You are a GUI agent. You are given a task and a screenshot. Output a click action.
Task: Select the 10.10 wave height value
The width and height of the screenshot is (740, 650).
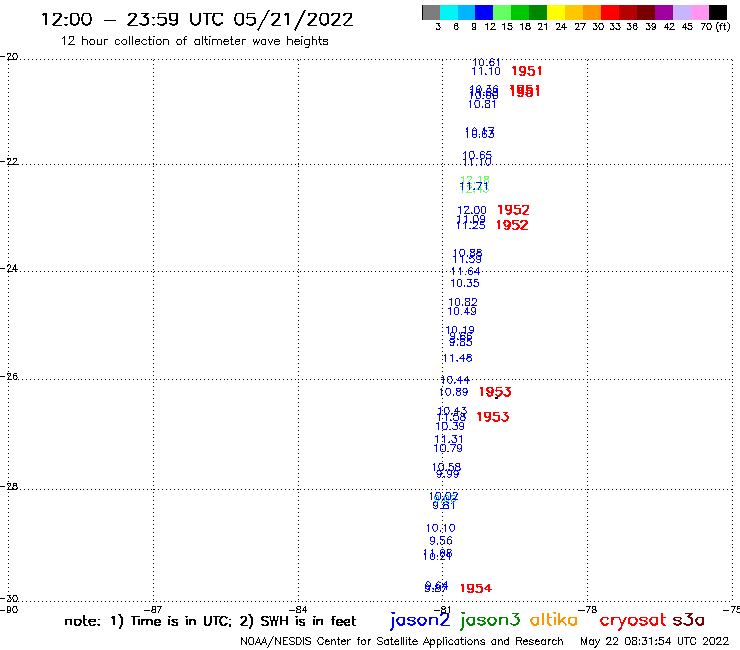point(441,528)
